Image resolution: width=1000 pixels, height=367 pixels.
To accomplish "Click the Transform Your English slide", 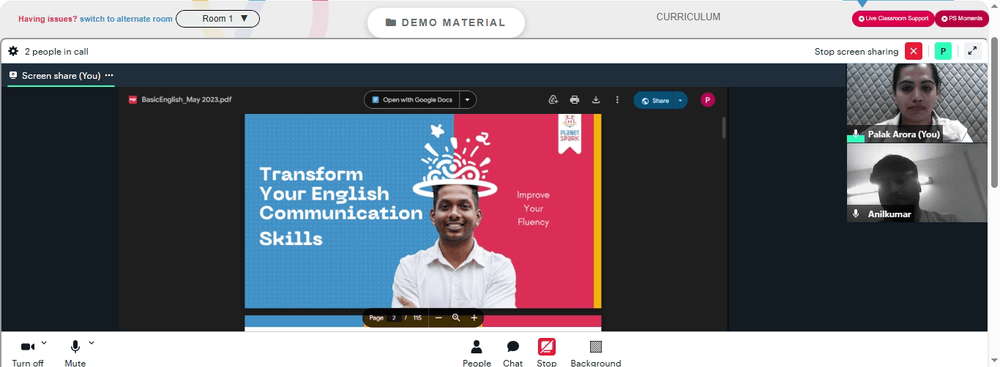I will [423, 211].
